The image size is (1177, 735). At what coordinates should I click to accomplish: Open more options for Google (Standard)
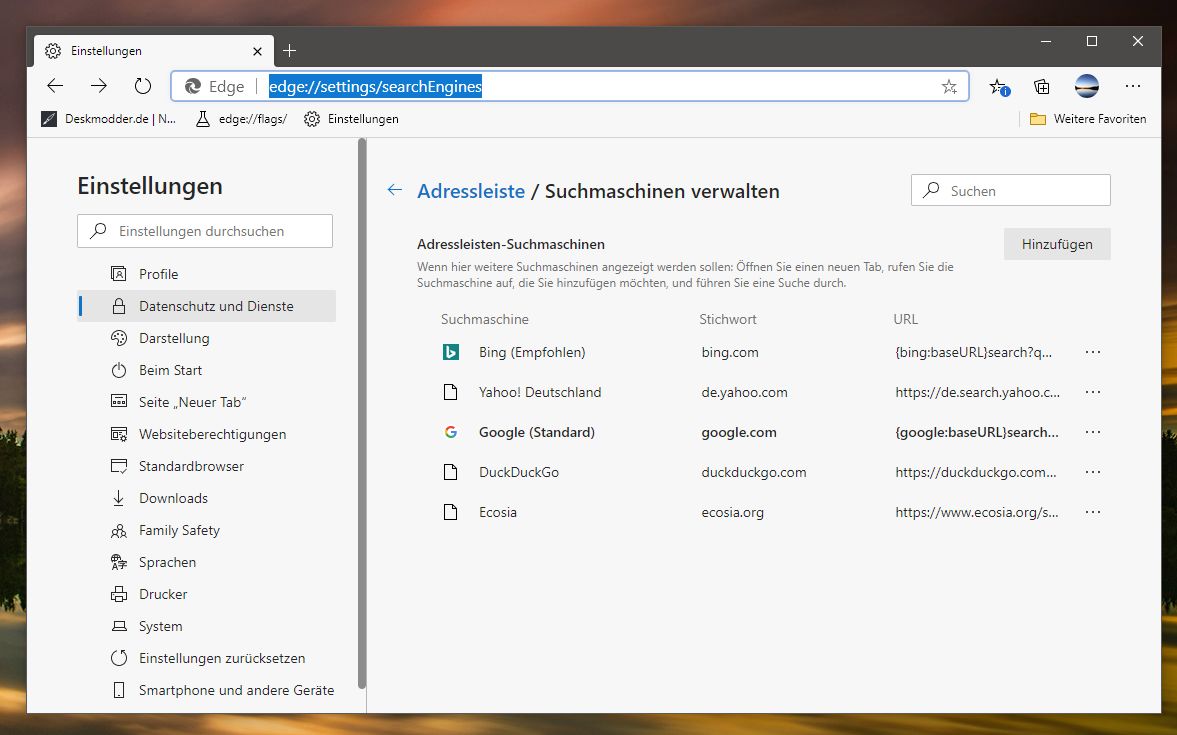[x=1093, y=432]
